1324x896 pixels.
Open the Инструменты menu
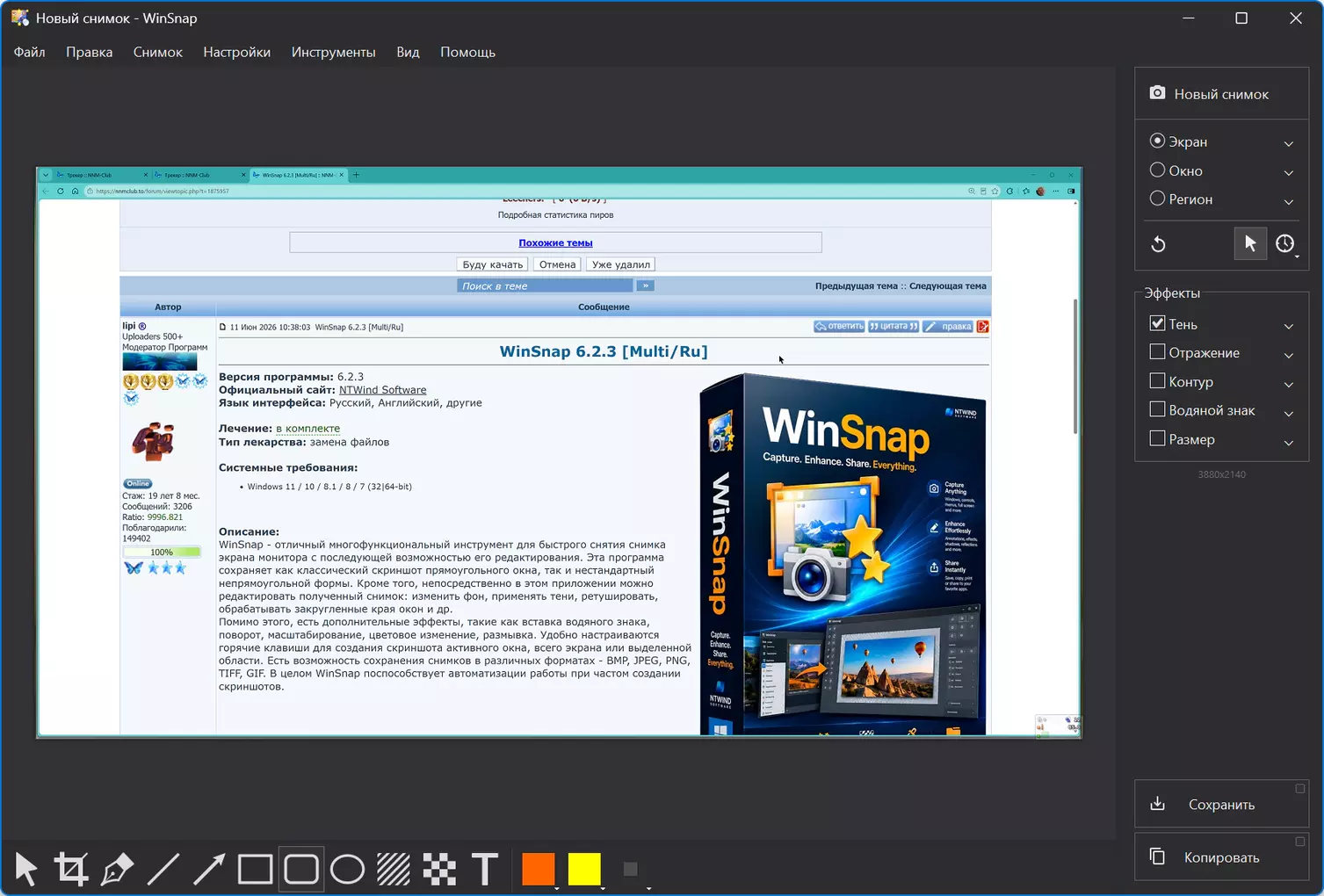(x=334, y=52)
